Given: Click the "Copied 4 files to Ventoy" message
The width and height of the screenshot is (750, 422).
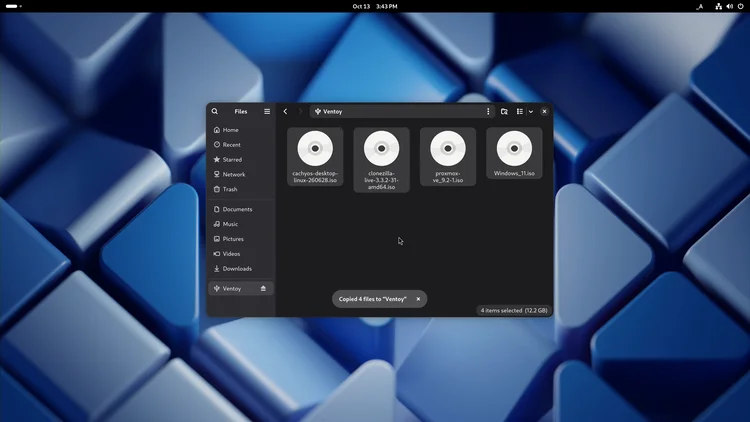Looking at the screenshot, I should (373, 299).
